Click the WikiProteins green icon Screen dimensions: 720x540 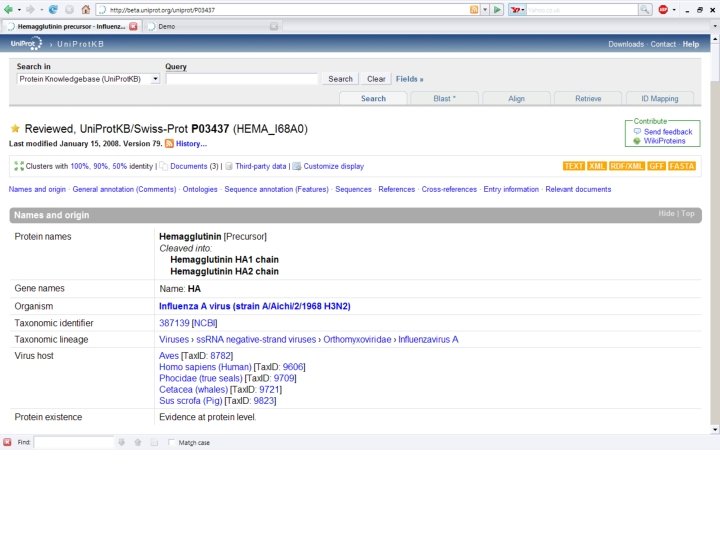pos(637,141)
